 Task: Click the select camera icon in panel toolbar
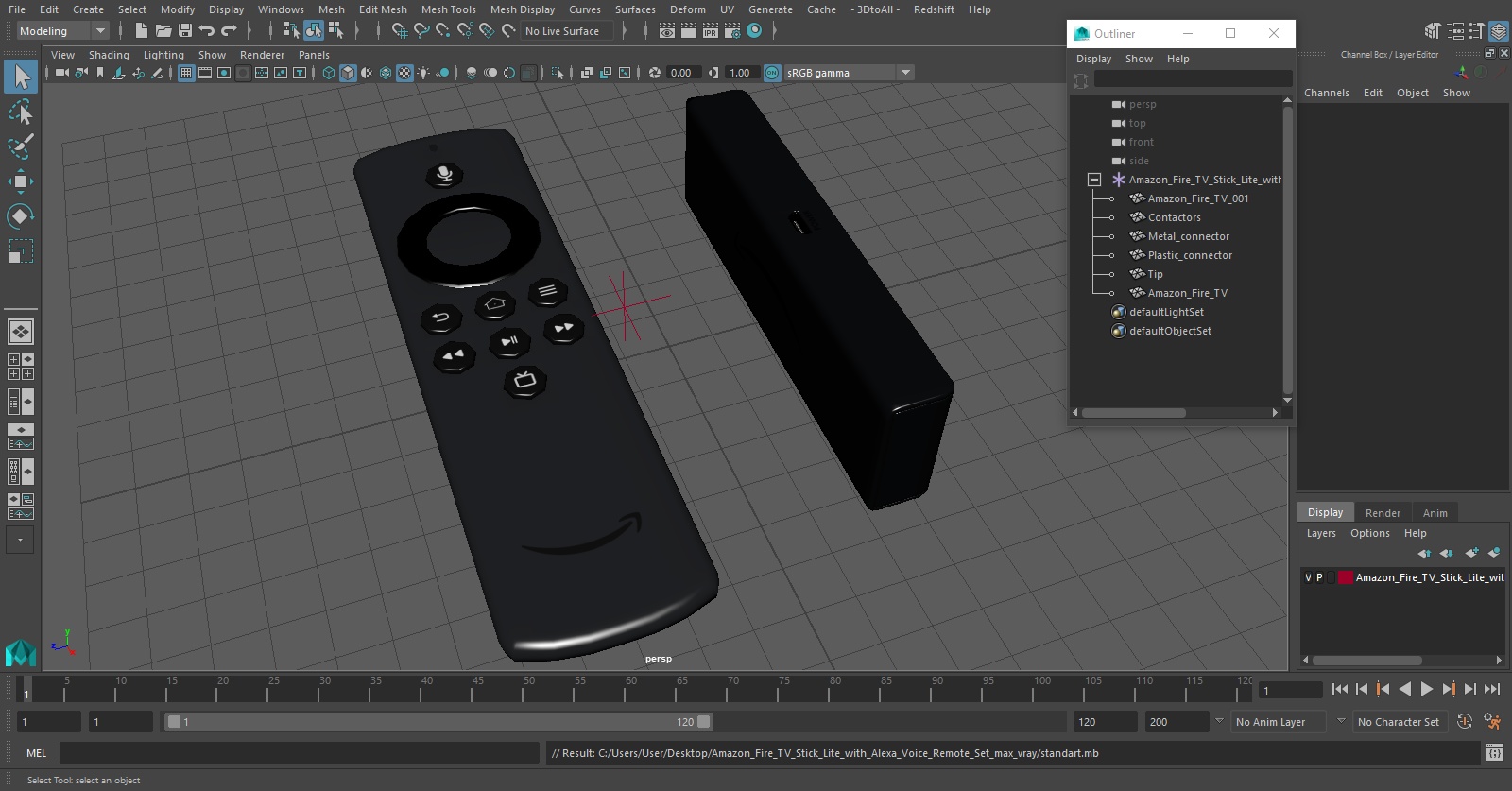click(61, 73)
